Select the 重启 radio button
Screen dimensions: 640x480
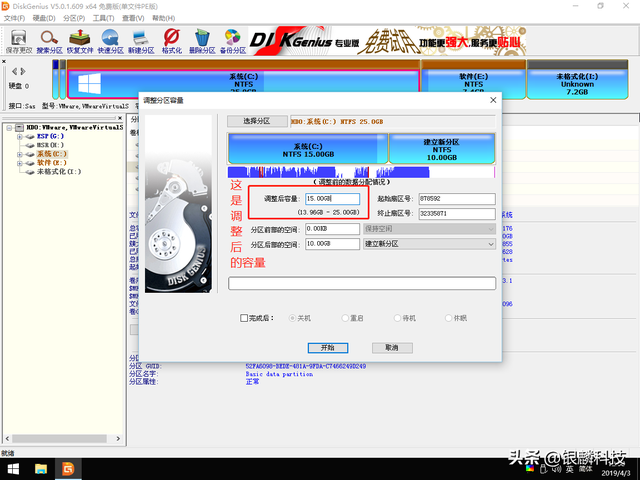[345, 318]
